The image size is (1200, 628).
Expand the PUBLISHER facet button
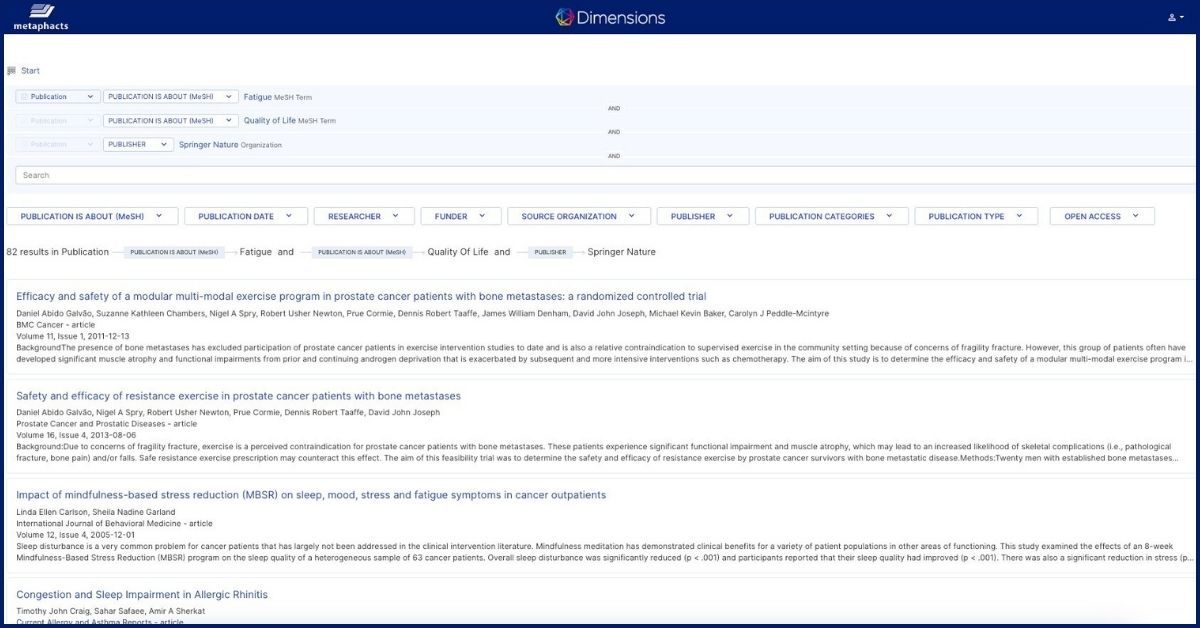click(x=702, y=216)
